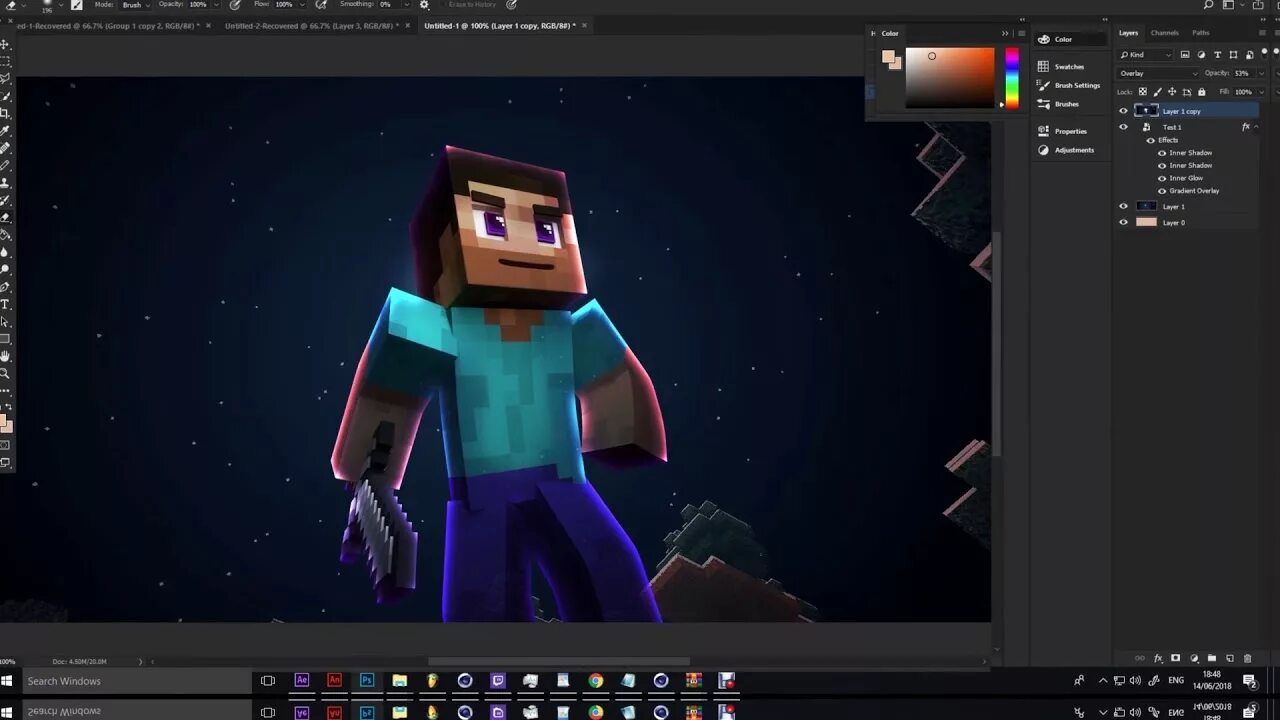The width and height of the screenshot is (1280, 720).
Task: Open After Effects from taskbar
Action: 301,681
